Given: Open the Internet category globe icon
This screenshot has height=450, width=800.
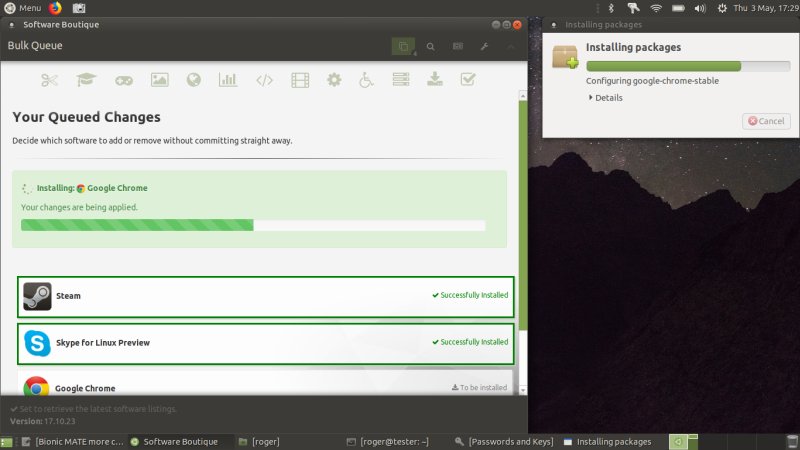Looking at the screenshot, I should pyautogui.click(x=194, y=80).
